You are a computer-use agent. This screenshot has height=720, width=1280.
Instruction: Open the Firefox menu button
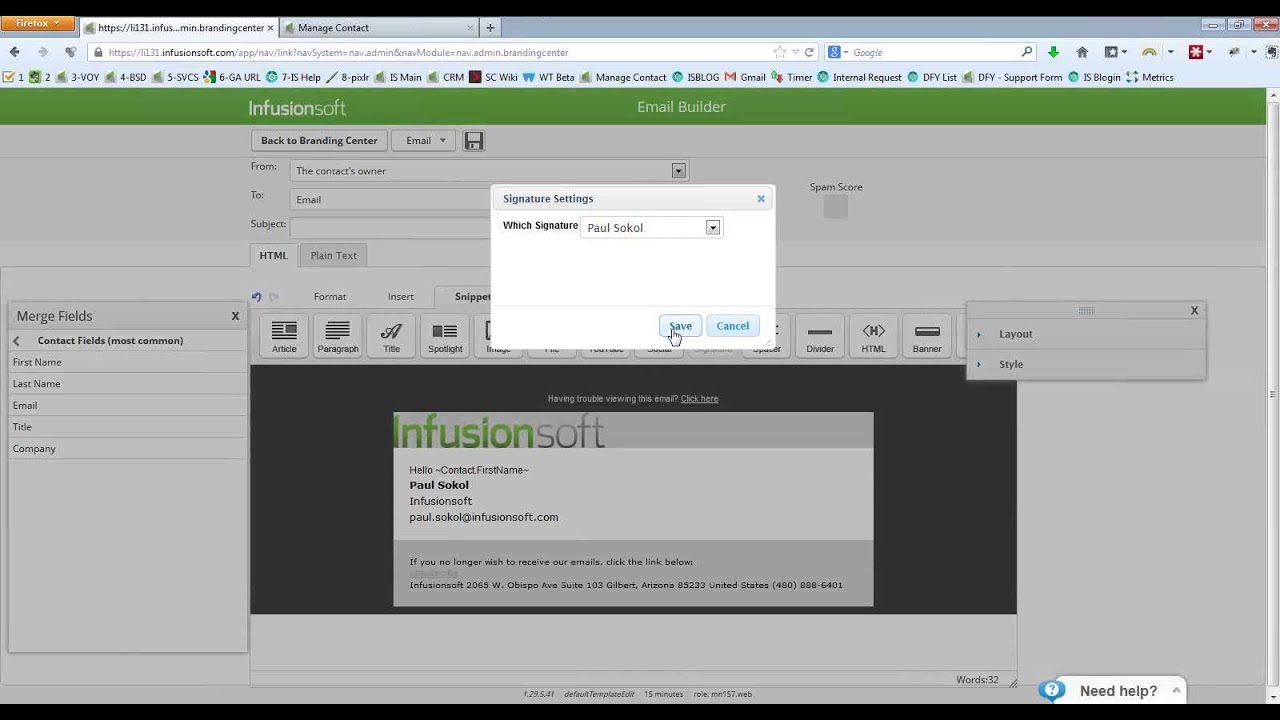click(x=38, y=22)
